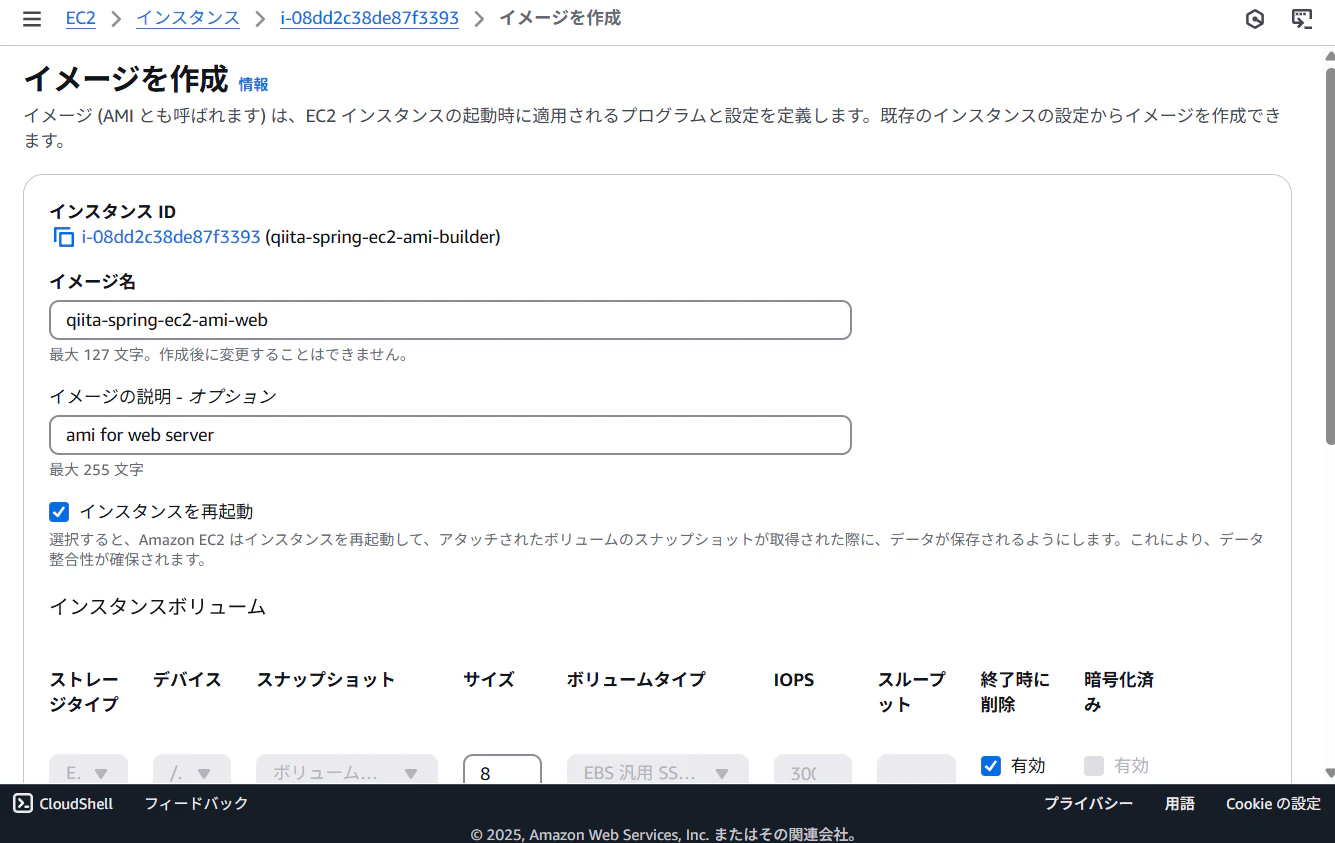Screen dimensions: 1335x843
Task: Open 用語 footer link
Action: pyautogui.click(x=1180, y=803)
